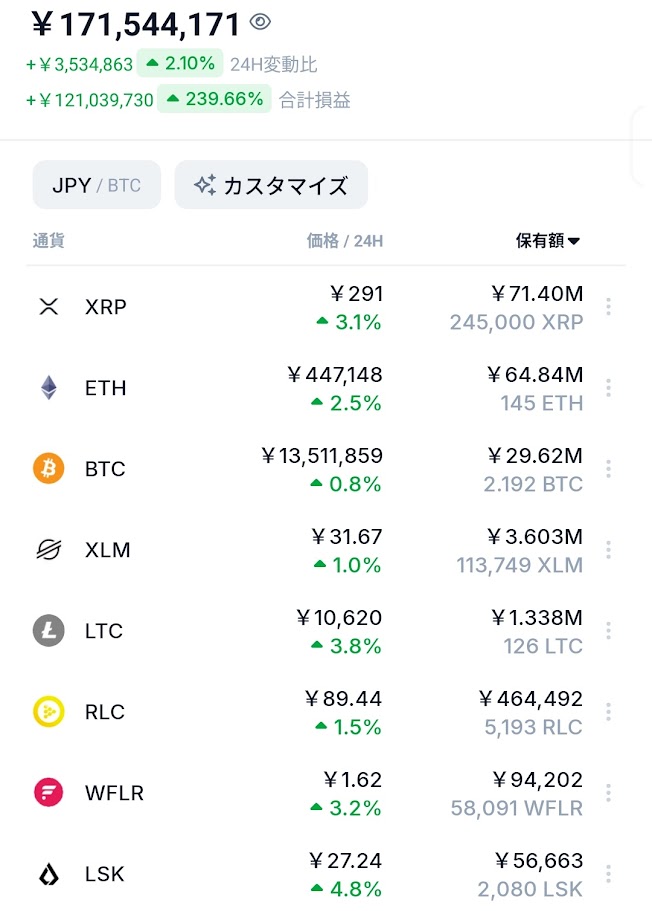Toggle balance visibility eye icon
652x911 pixels.
[x=260, y=22]
